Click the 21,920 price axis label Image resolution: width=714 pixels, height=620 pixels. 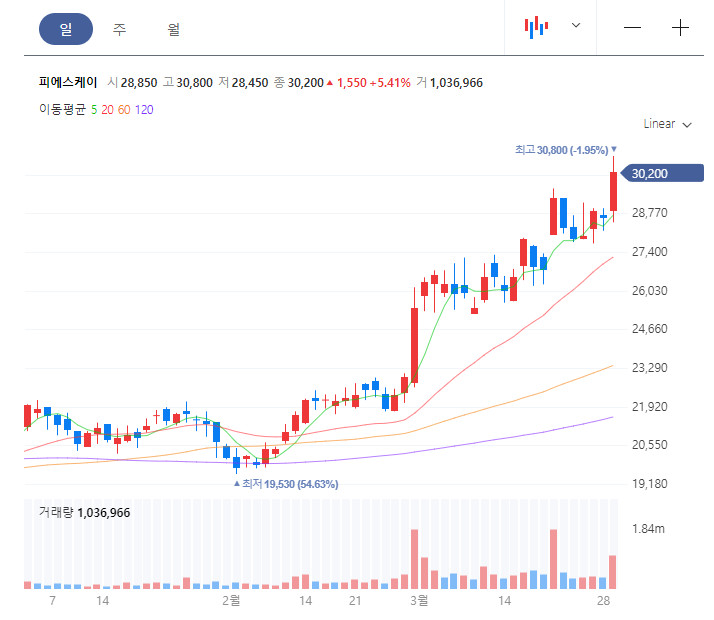[x=649, y=407]
